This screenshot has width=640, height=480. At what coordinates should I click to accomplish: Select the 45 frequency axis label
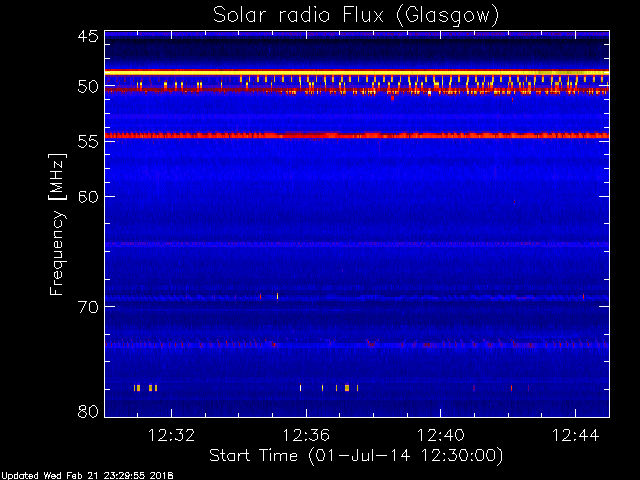click(x=88, y=37)
